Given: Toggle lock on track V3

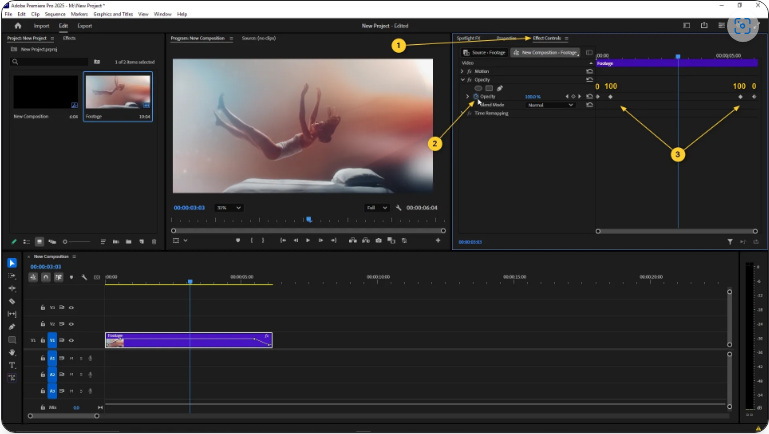Looking at the screenshot, I should [x=43, y=307].
